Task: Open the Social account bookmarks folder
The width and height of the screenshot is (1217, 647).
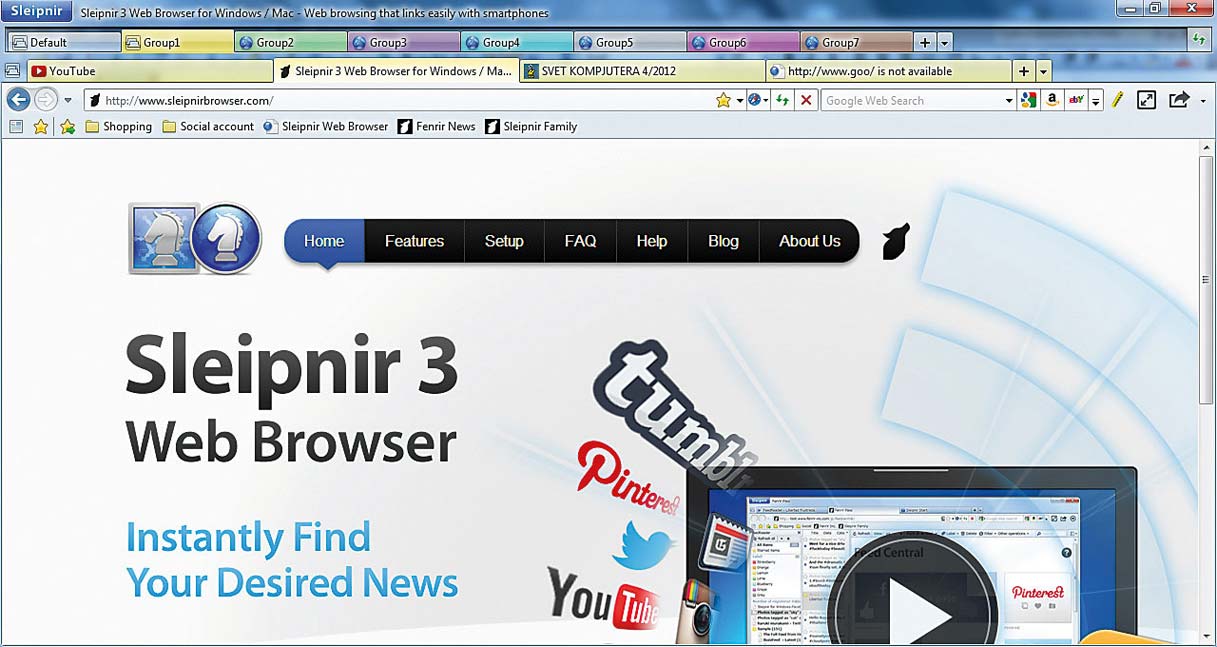Action: click(208, 127)
